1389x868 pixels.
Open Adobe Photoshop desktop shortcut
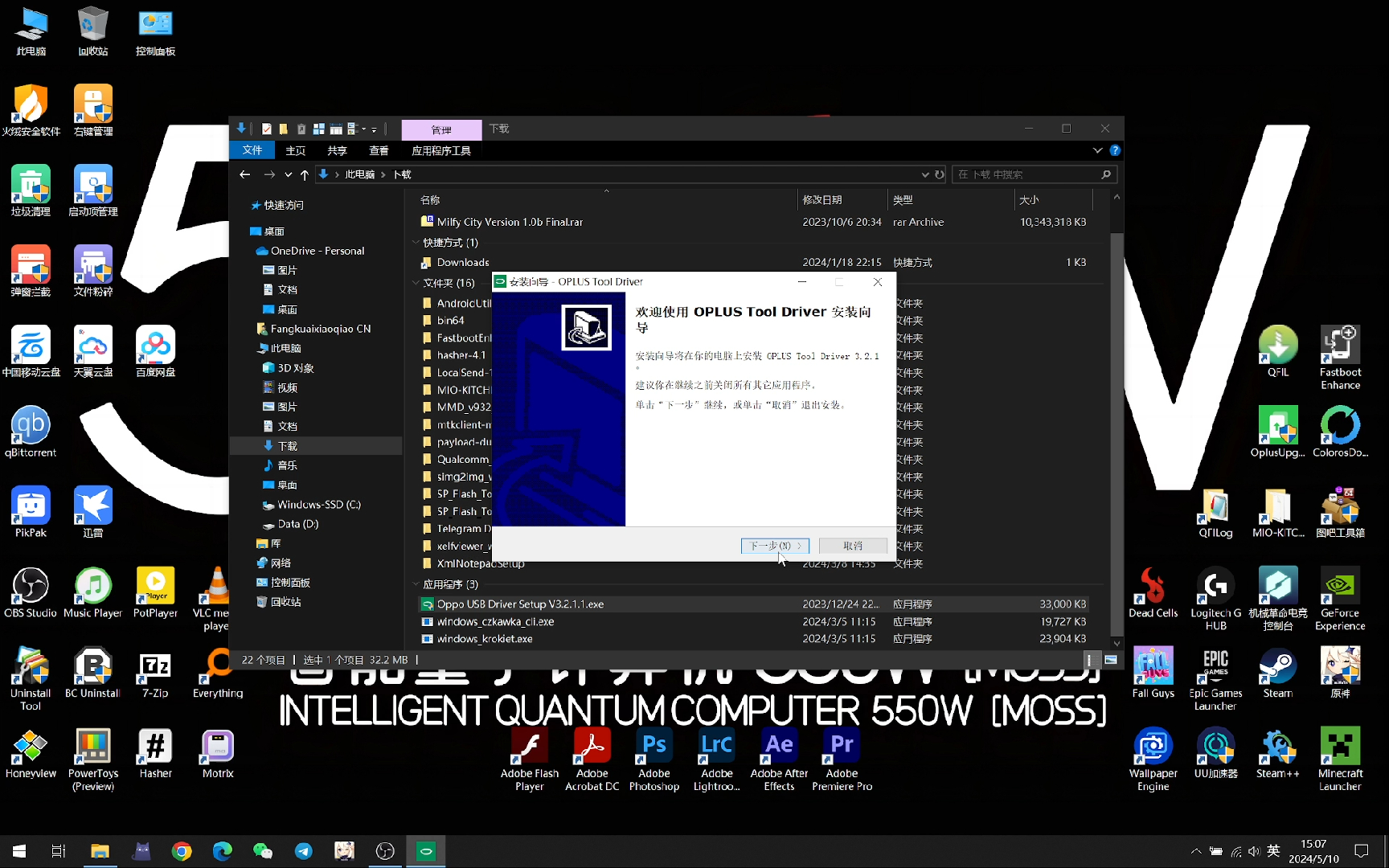[x=654, y=759]
